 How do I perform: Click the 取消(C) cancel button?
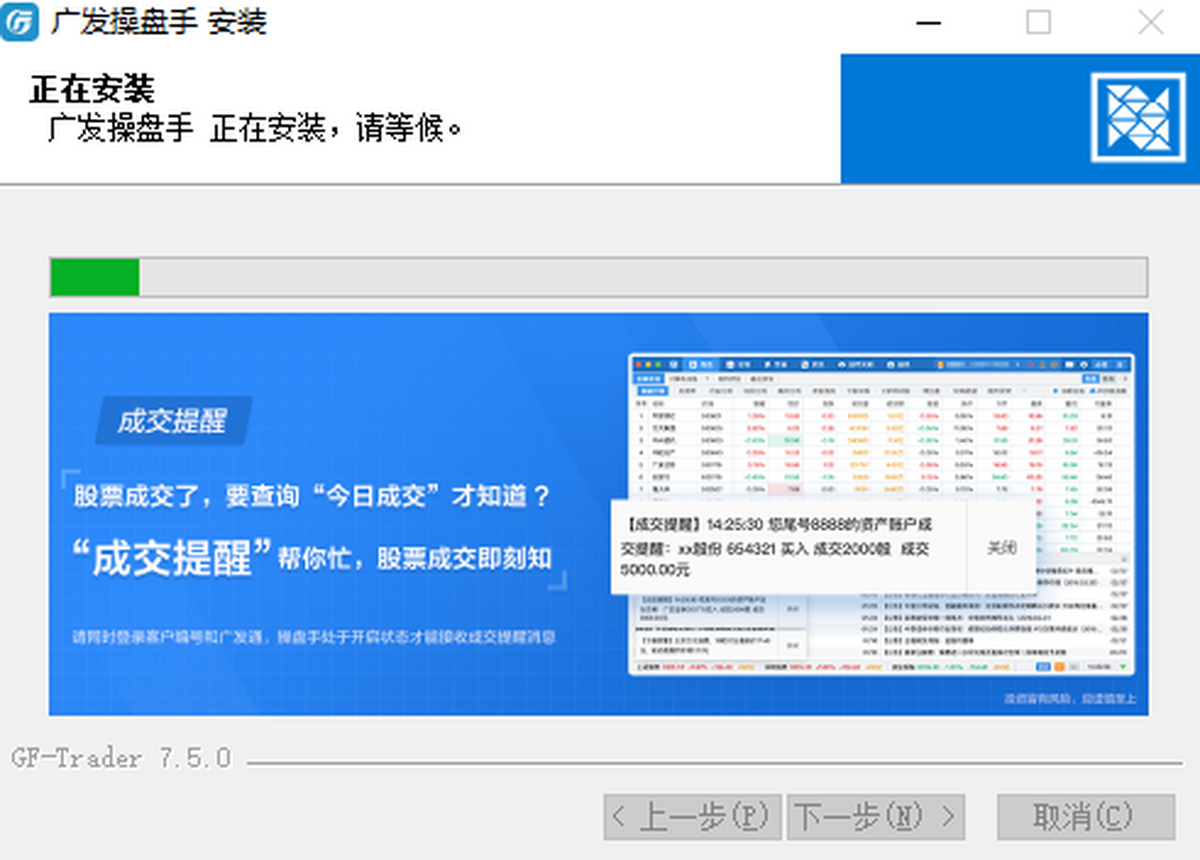(x=1085, y=818)
